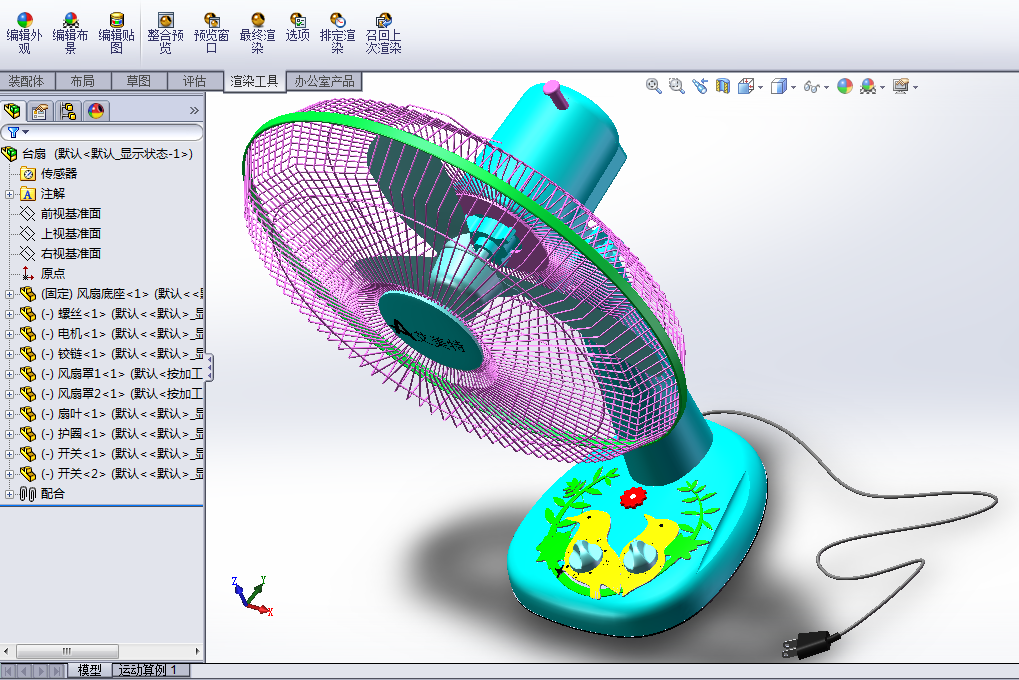Viewport: 1019px width, 680px height.
Task: Open Apply Scene dropdown arrow
Action: [x=883, y=87]
